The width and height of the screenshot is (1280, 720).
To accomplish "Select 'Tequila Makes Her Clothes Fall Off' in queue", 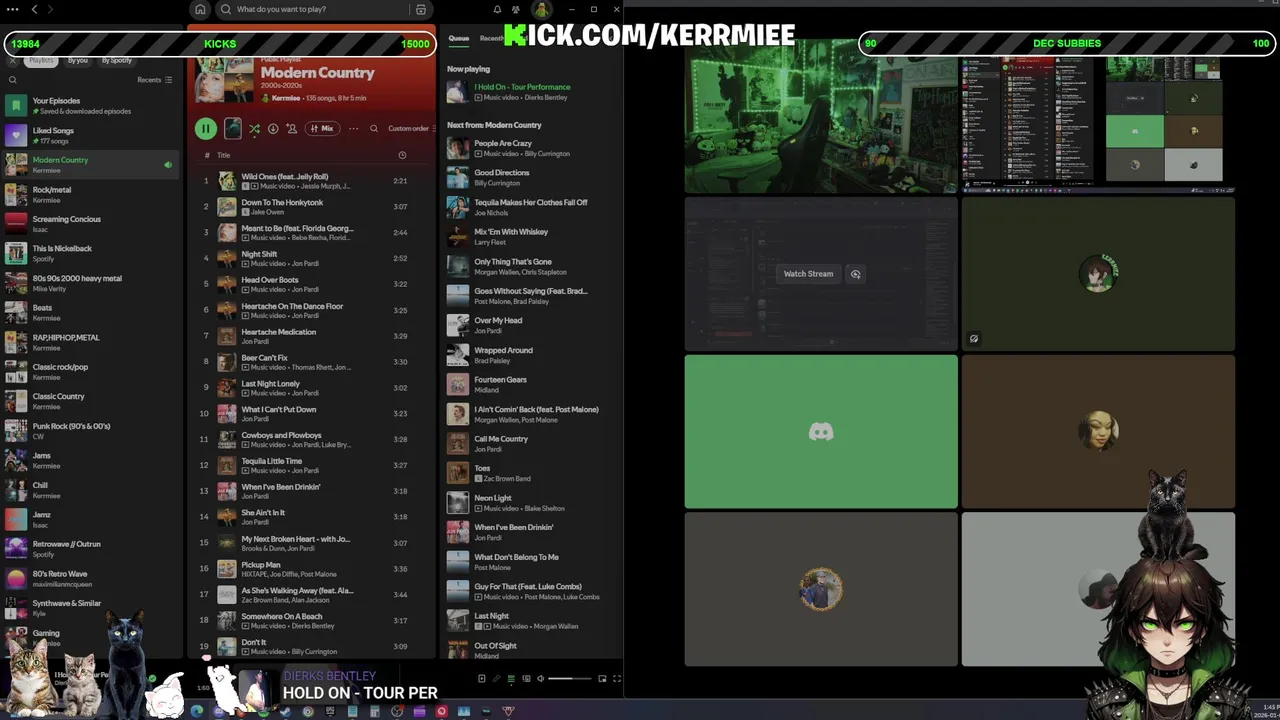I will point(529,207).
